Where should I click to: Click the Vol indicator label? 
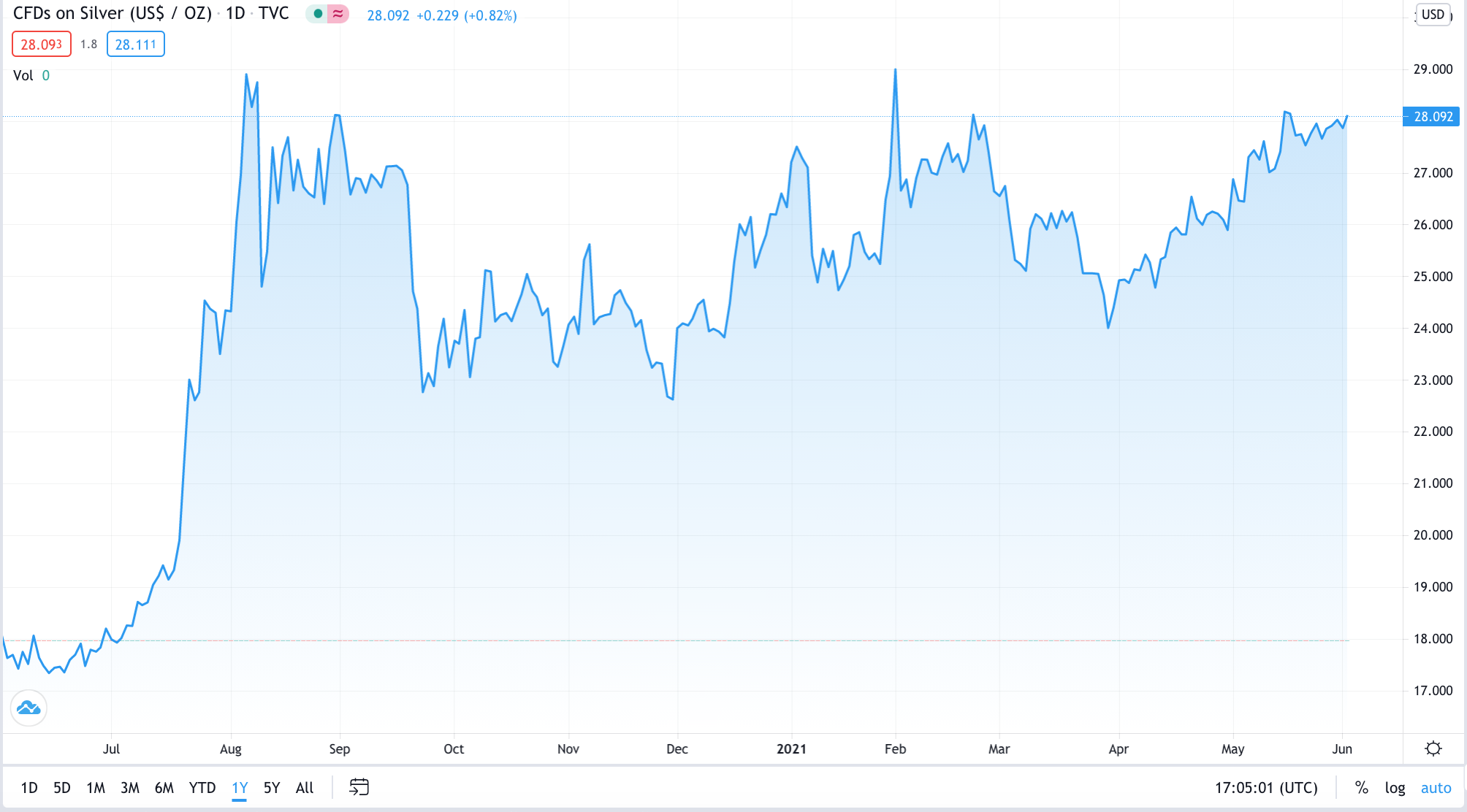(23, 75)
